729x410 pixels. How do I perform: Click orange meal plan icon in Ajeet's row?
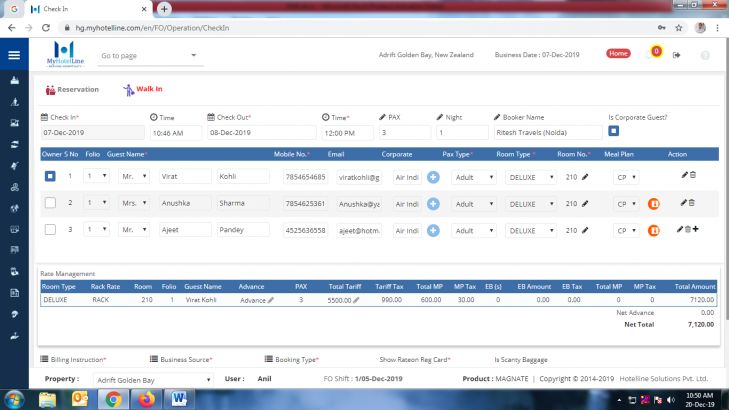653,230
